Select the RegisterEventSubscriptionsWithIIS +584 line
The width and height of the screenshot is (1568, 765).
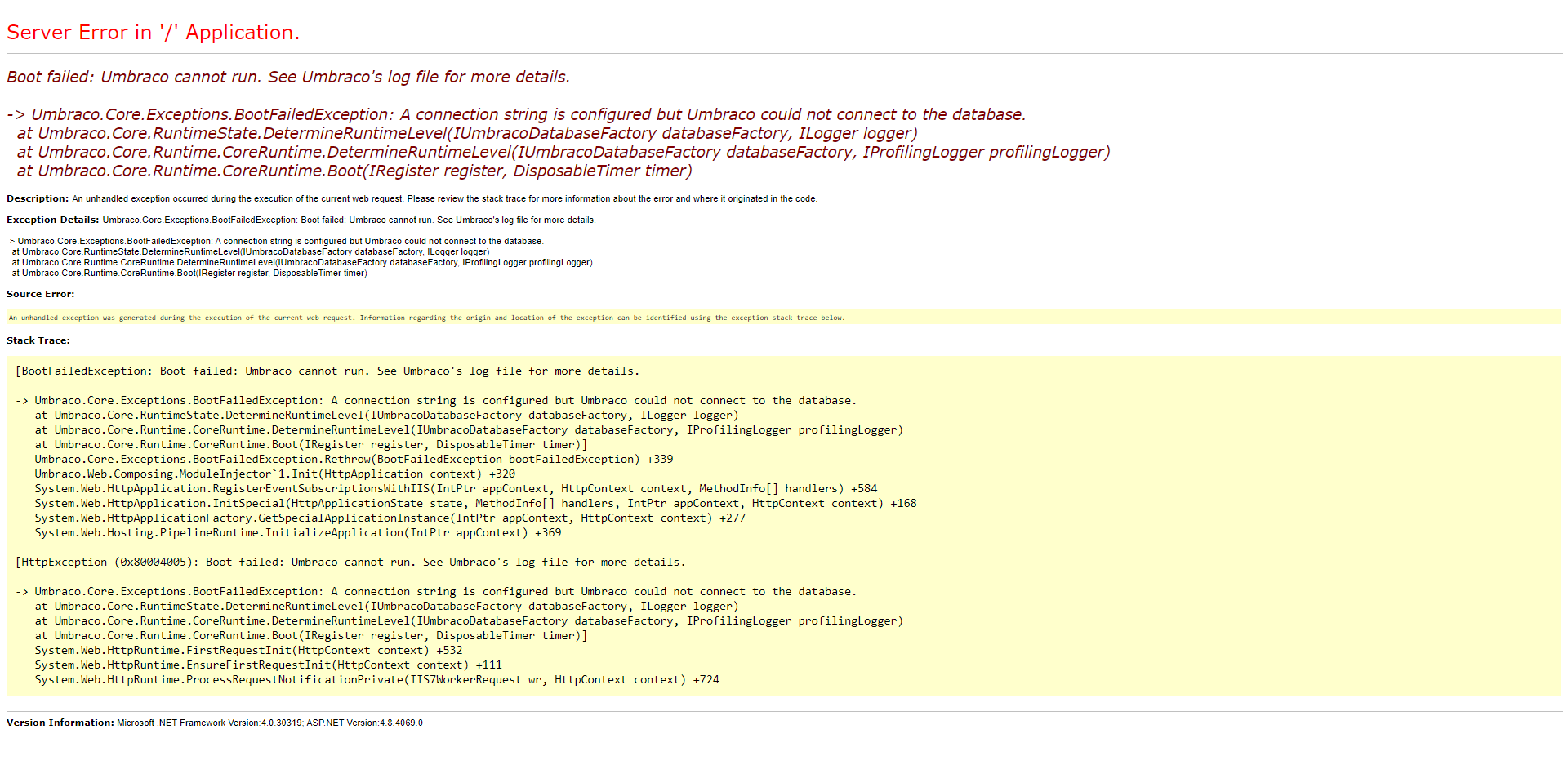(x=456, y=488)
